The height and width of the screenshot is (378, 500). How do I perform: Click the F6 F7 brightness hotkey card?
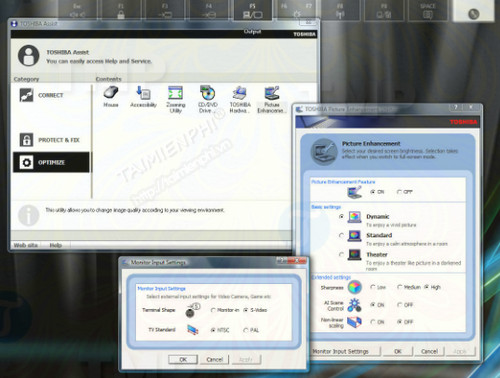click(296, 9)
